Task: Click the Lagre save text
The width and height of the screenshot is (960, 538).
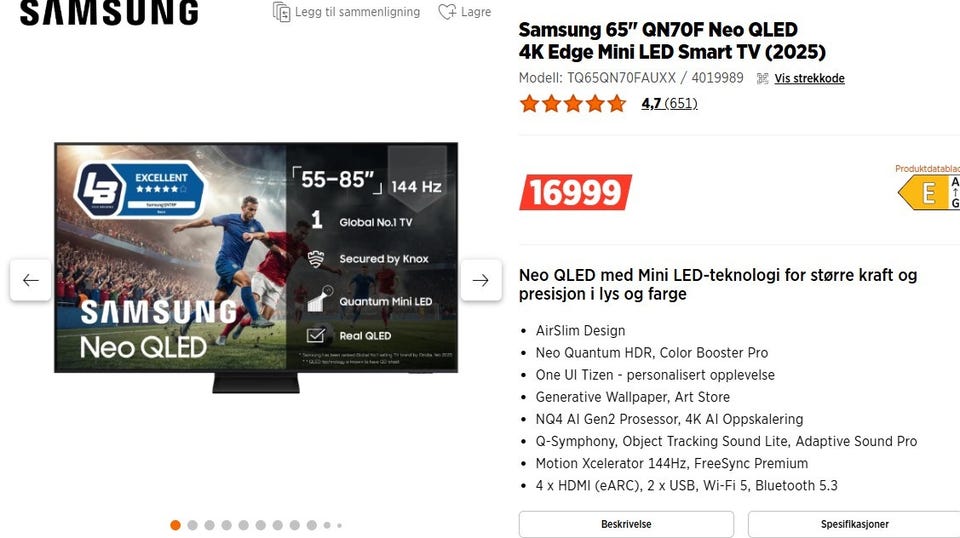Action: click(x=476, y=12)
